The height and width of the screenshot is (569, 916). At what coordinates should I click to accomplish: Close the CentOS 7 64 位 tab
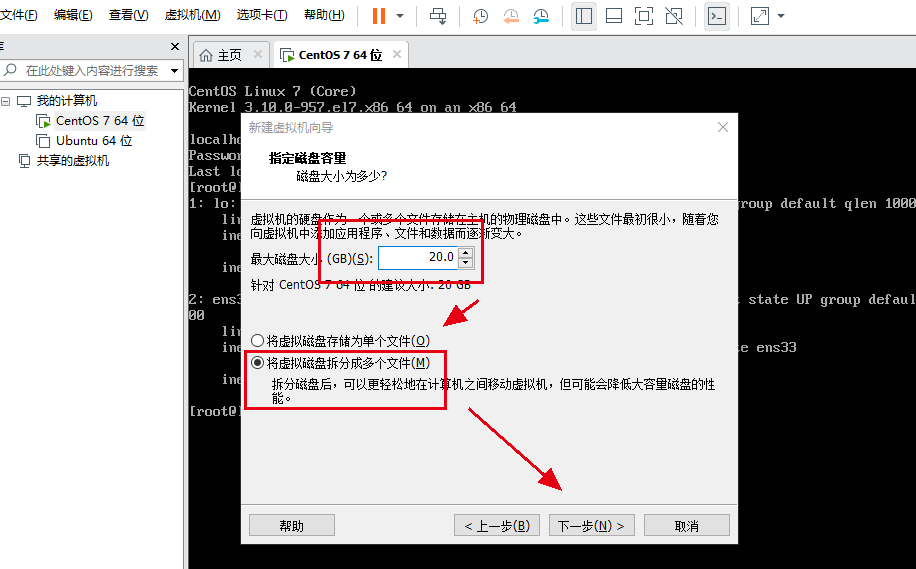point(397,54)
